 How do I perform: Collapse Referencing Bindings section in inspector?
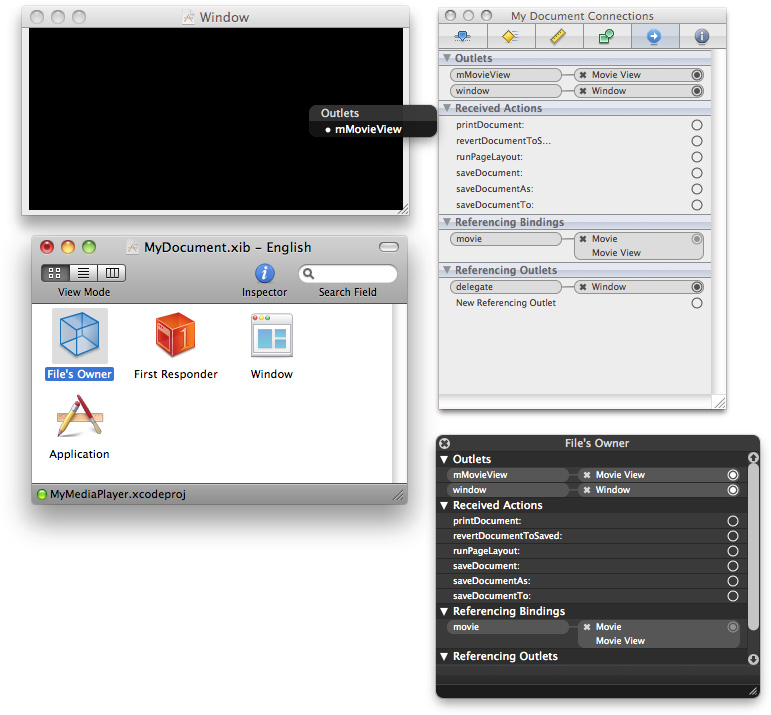click(447, 223)
